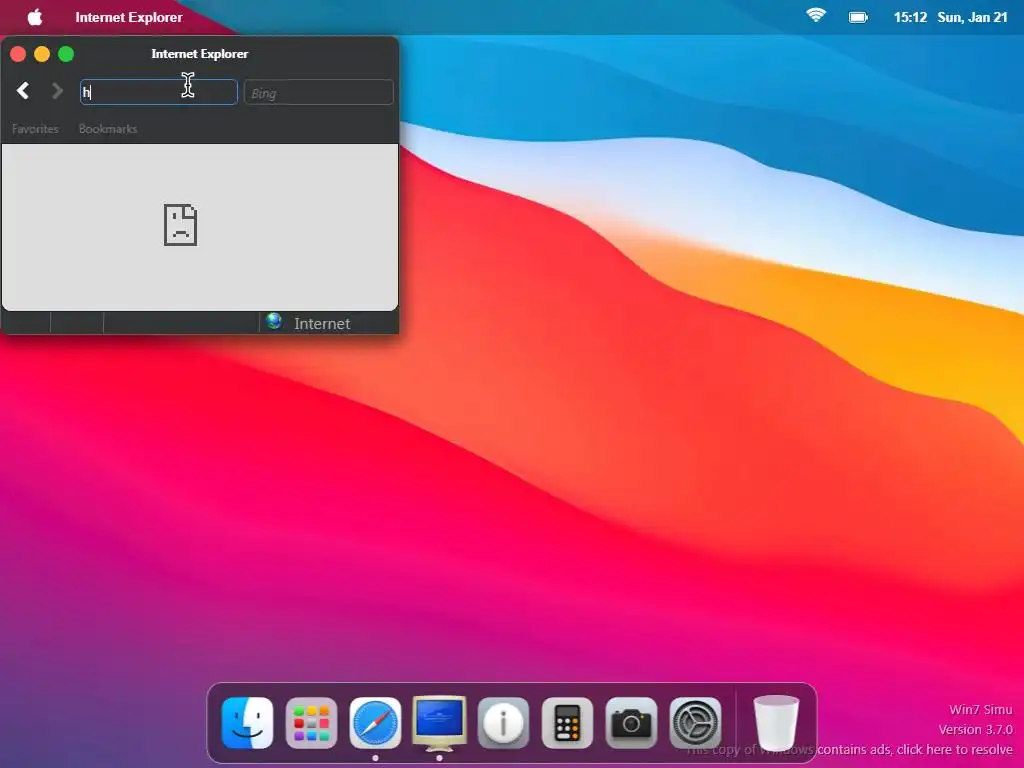Open the blue monitor icon in dock
Image resolution: width=1024 pixels, height=768 pixels.
point(440,722)
